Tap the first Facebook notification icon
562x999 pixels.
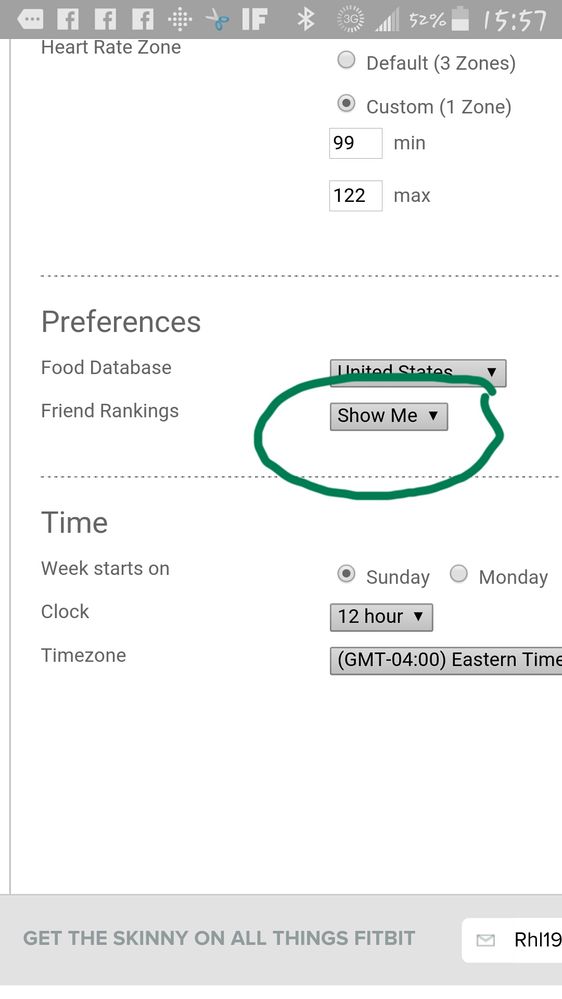68,20
